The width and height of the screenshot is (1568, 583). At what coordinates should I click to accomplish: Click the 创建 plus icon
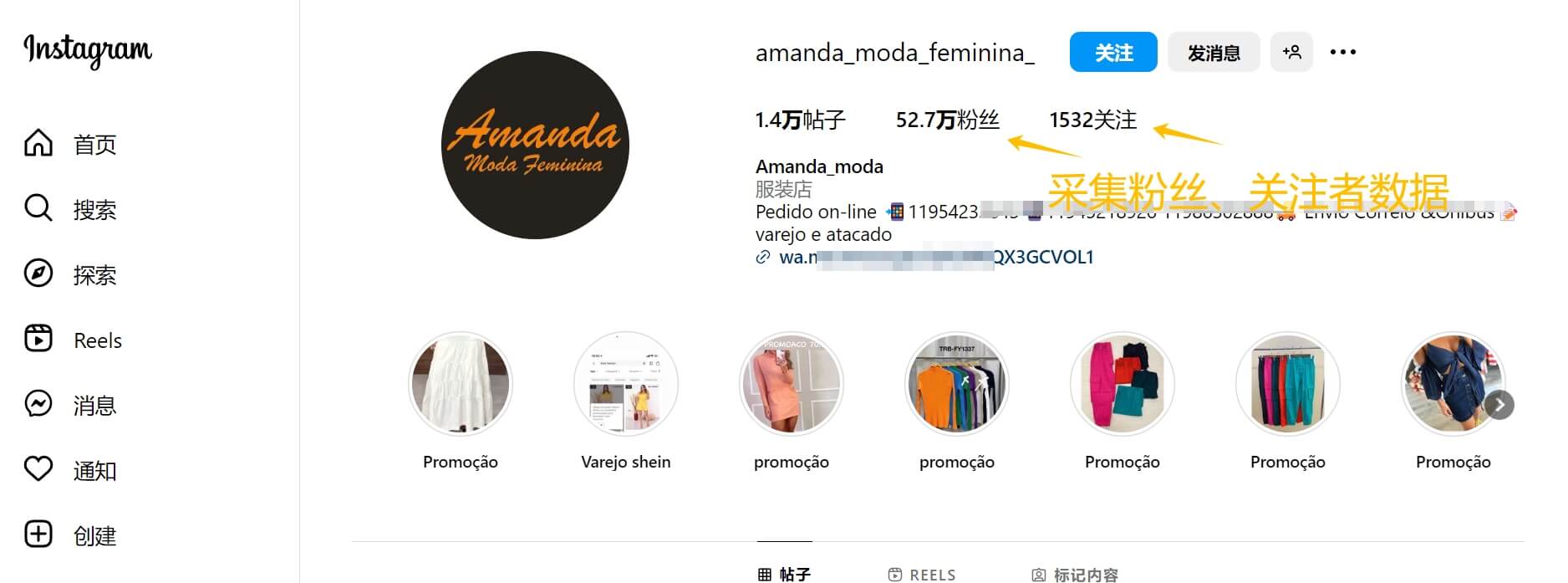(38, 534)
